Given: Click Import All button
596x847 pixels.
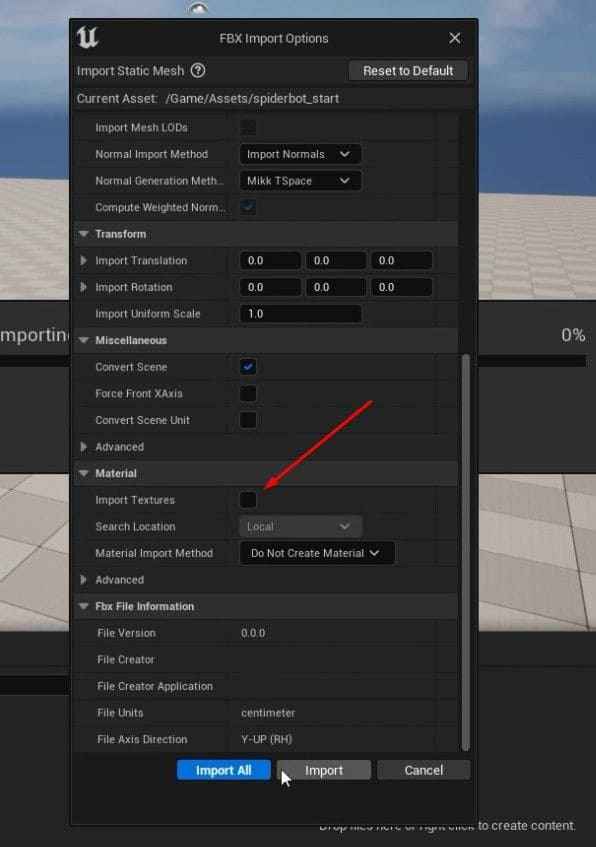Looking at the screenshot, I should point(224,770).
